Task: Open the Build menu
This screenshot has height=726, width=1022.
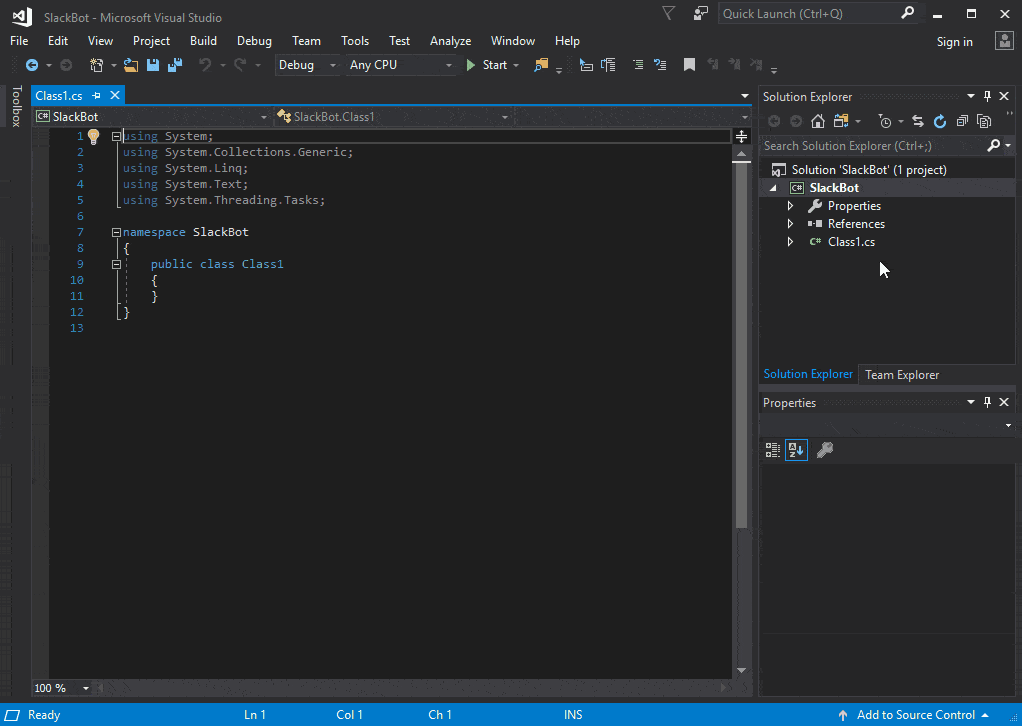Action: coord(203,40)
